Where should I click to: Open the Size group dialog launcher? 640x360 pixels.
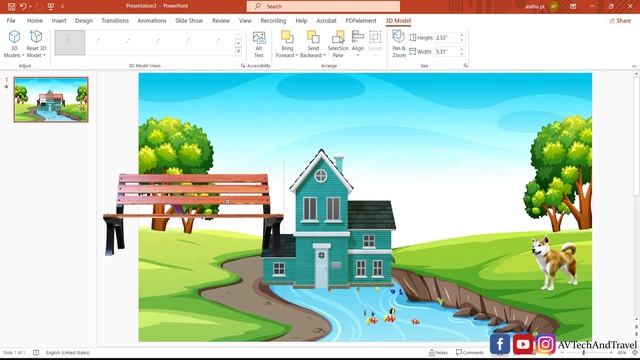[x=466, y=66]
